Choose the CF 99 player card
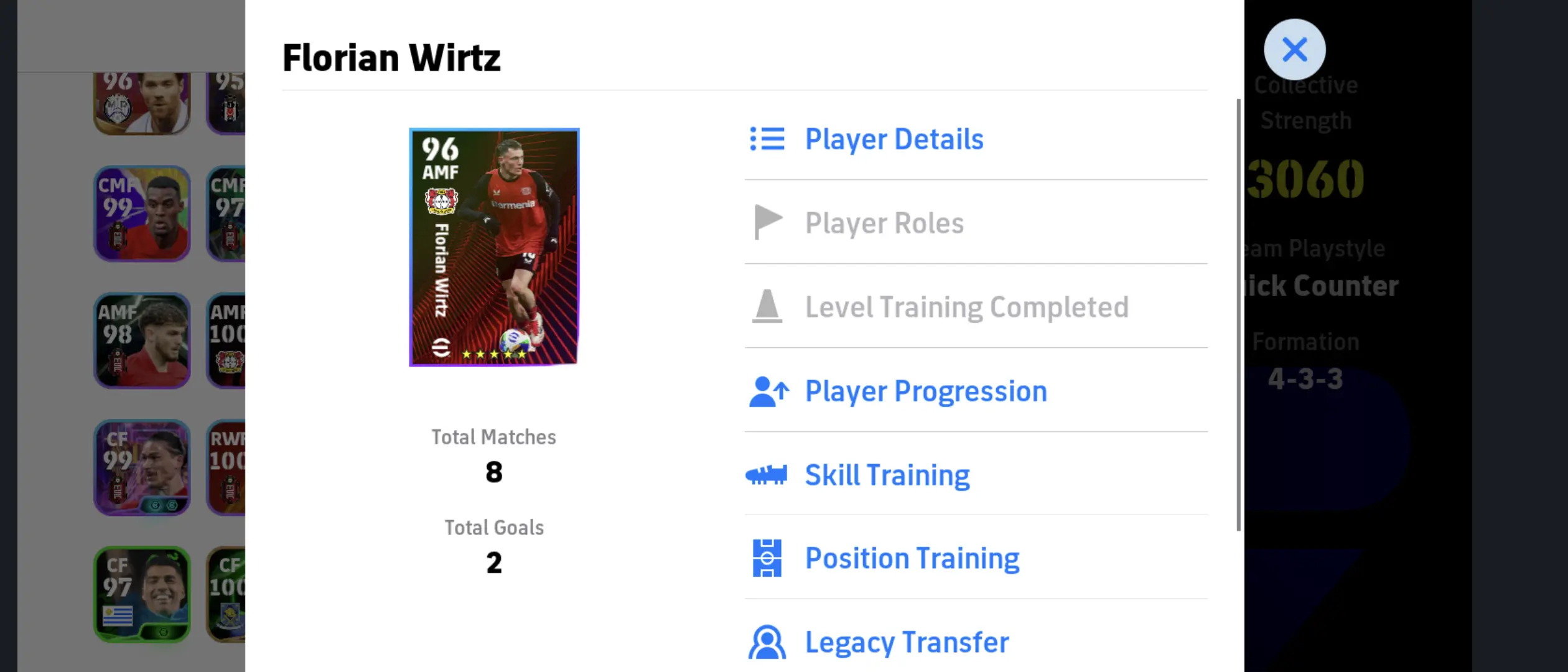The width and height of the screenshot is (1568, 672). point(142,467)
